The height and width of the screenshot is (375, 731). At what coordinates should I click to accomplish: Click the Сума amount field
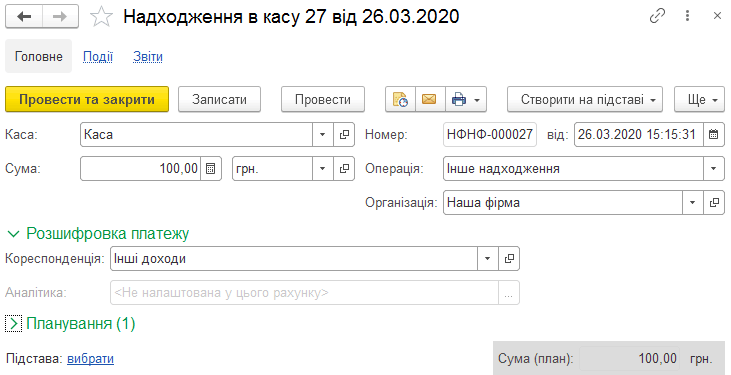coord(140,168)
